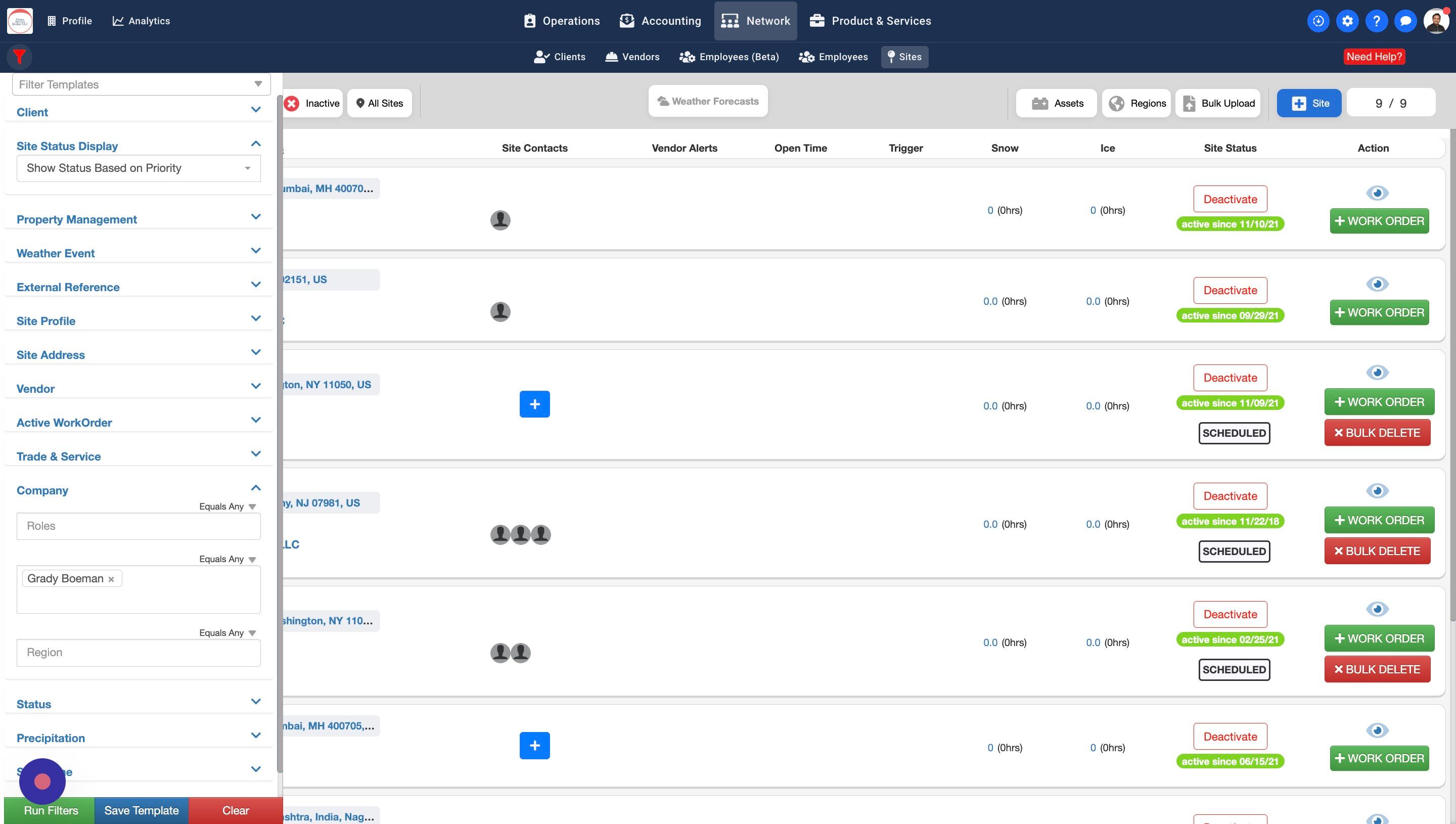Open the Weather Forecasts cloud button
The width and height of the screenshot is (1456, 824).
(708, 101)
